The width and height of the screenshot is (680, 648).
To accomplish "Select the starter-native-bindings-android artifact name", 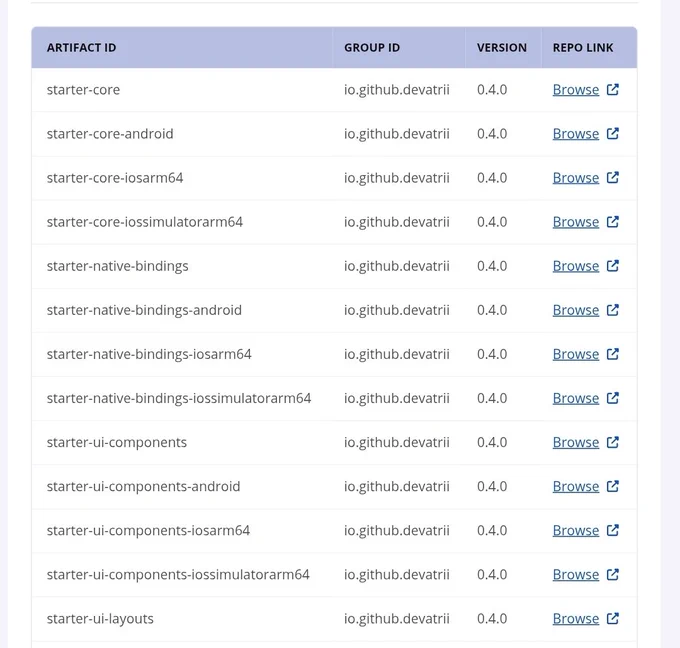I will point(144,310).
